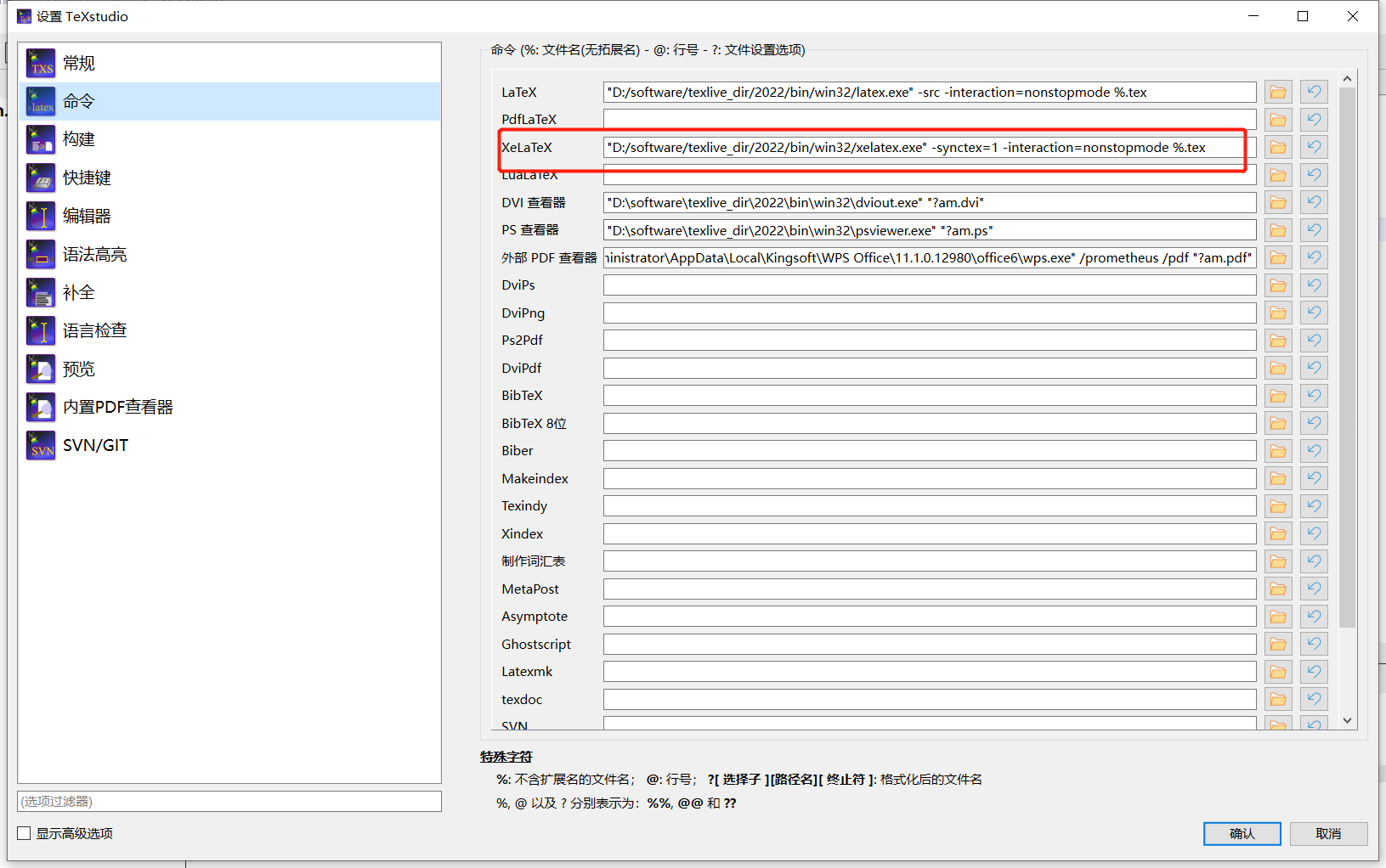The image size is (1386, 868).
Task: Open the 预览 (Preview) settings page
Action: pos(229,369)
